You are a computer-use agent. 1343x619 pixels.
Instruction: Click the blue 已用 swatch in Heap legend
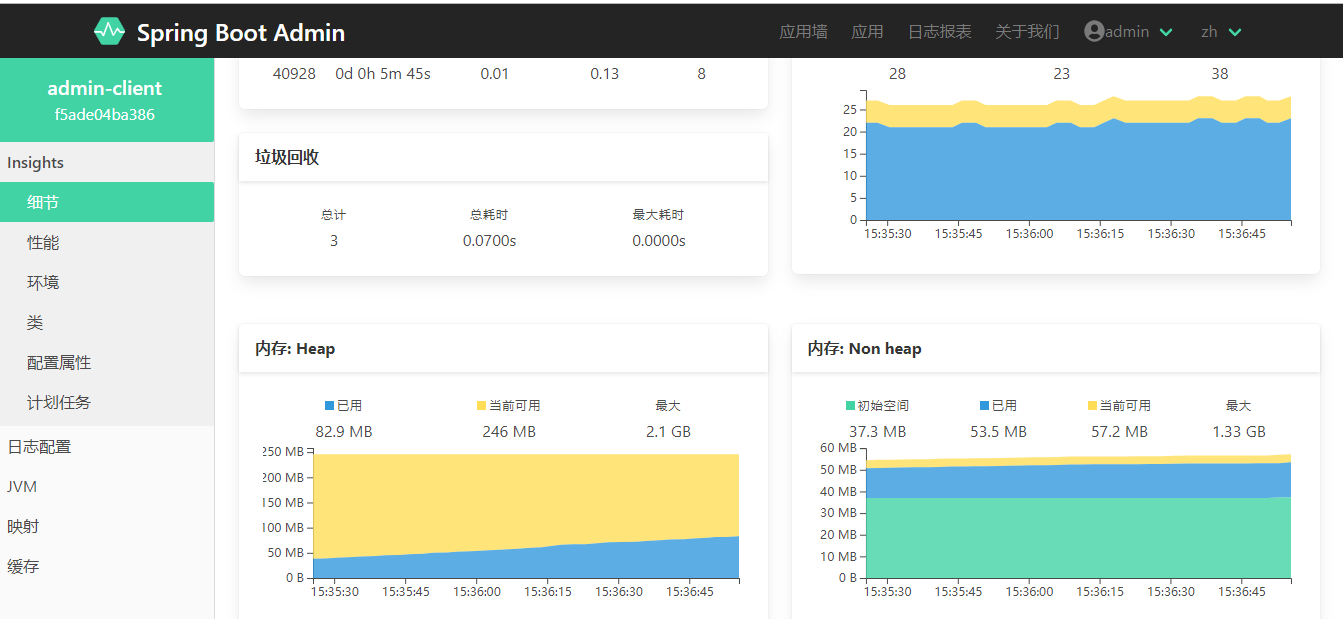(330, 406)
